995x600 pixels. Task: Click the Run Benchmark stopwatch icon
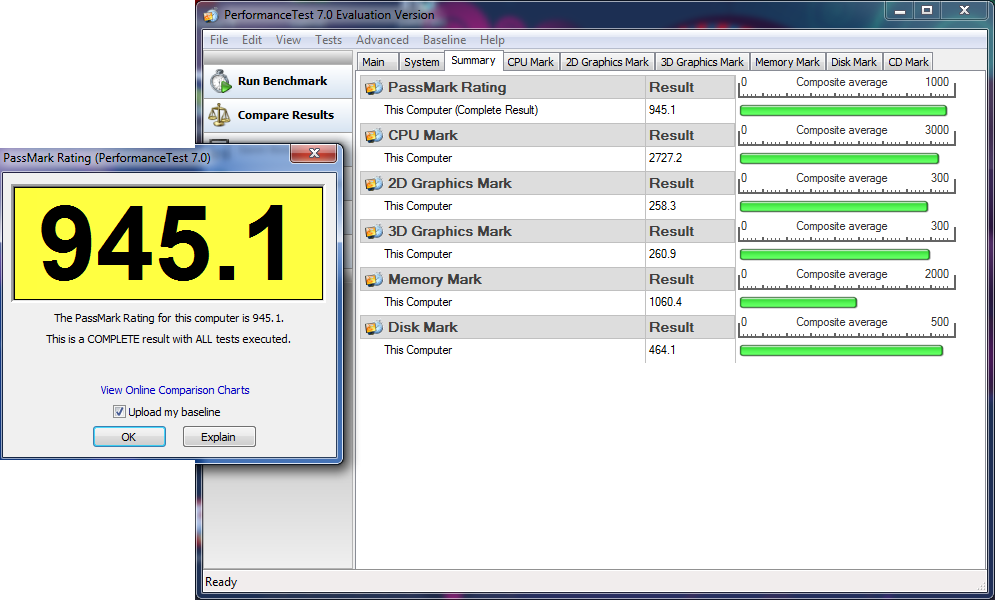(220, 81)
